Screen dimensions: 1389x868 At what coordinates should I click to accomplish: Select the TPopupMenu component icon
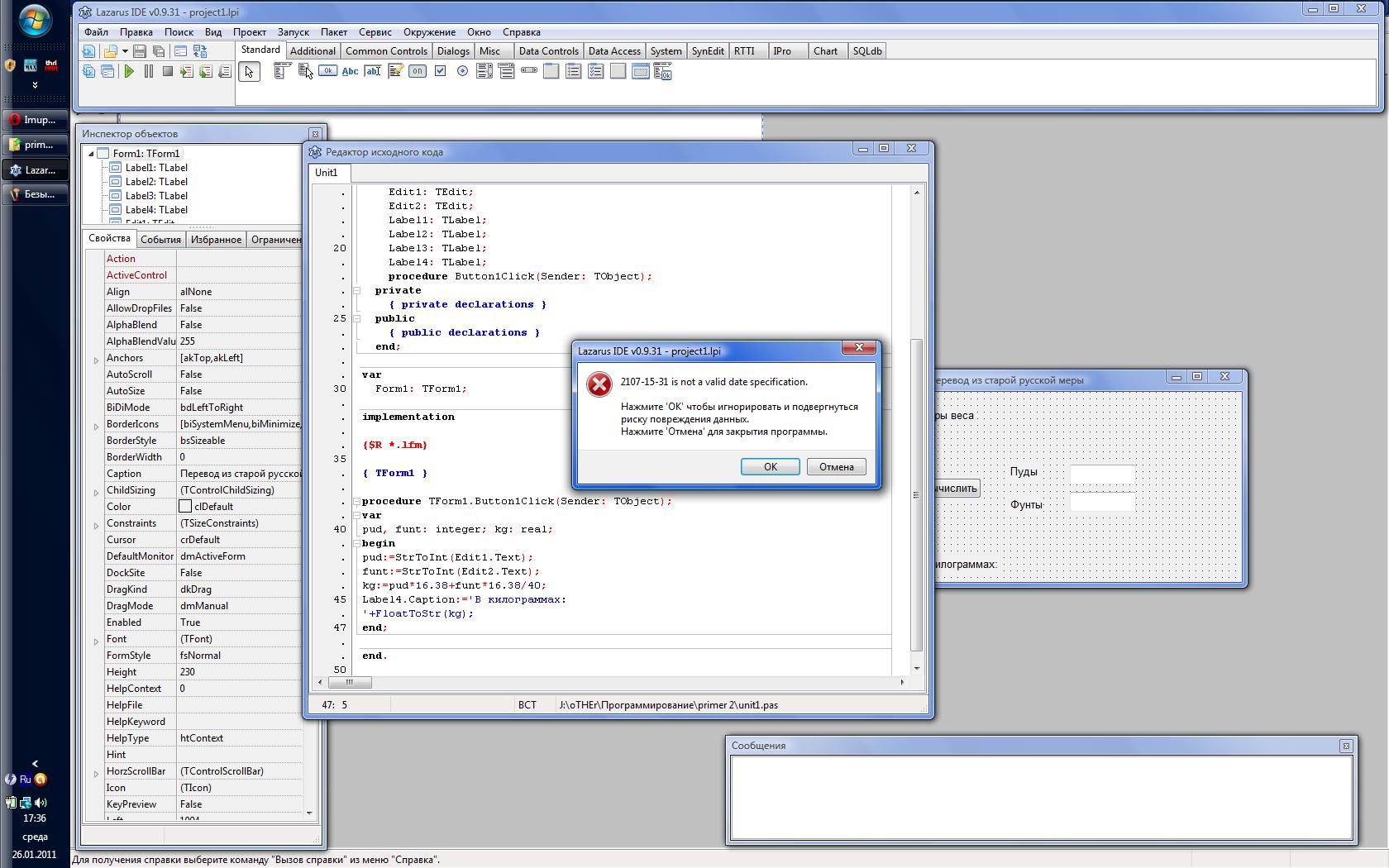coord(305,71)
